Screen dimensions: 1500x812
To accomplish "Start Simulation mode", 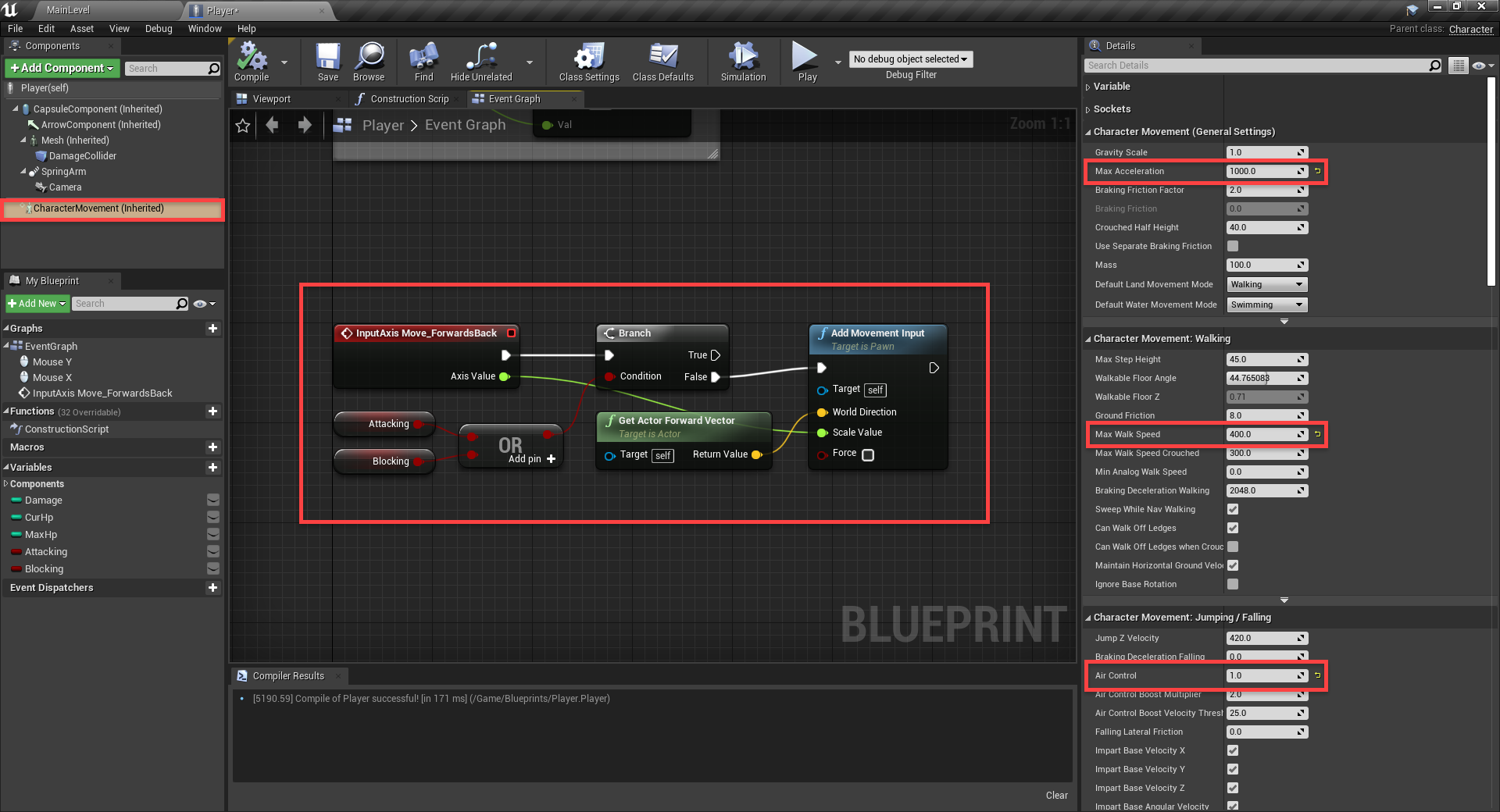I will click(744, 62).
